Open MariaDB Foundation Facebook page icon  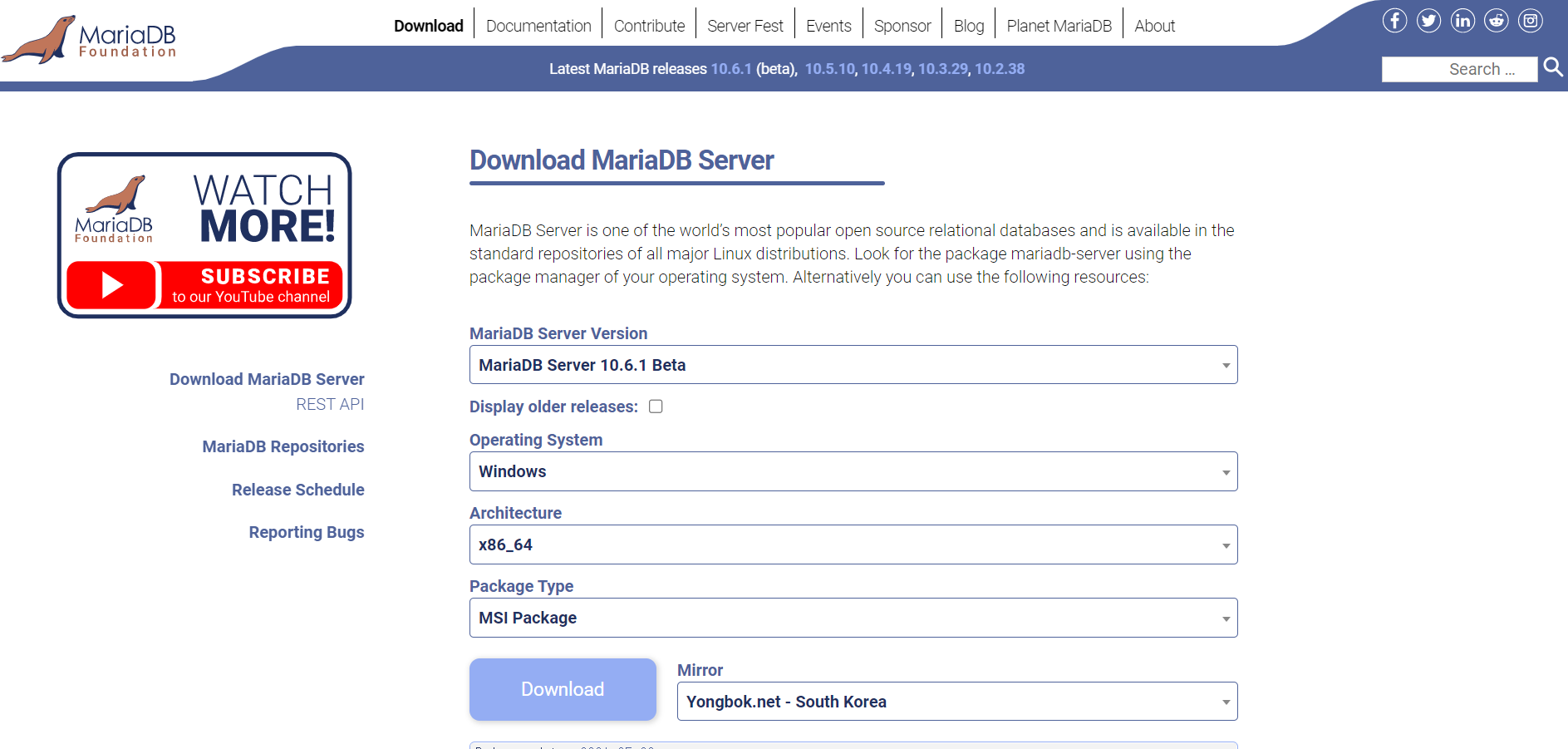click(x=1394, y=20)
